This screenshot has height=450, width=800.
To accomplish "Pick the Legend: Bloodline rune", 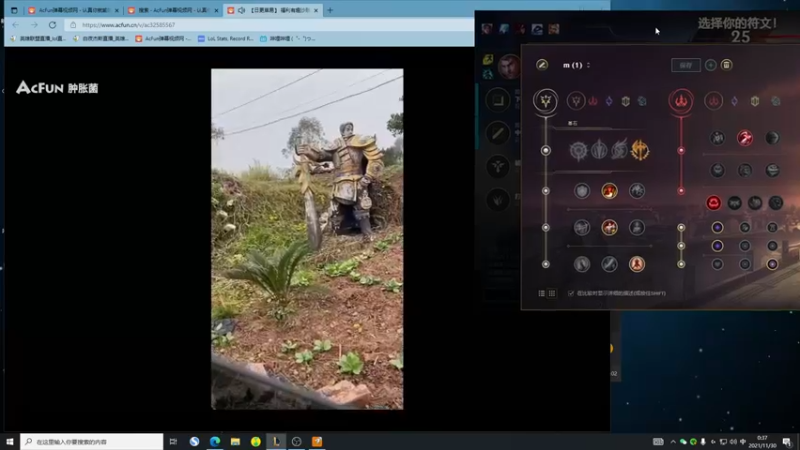I will pos(637,228).
